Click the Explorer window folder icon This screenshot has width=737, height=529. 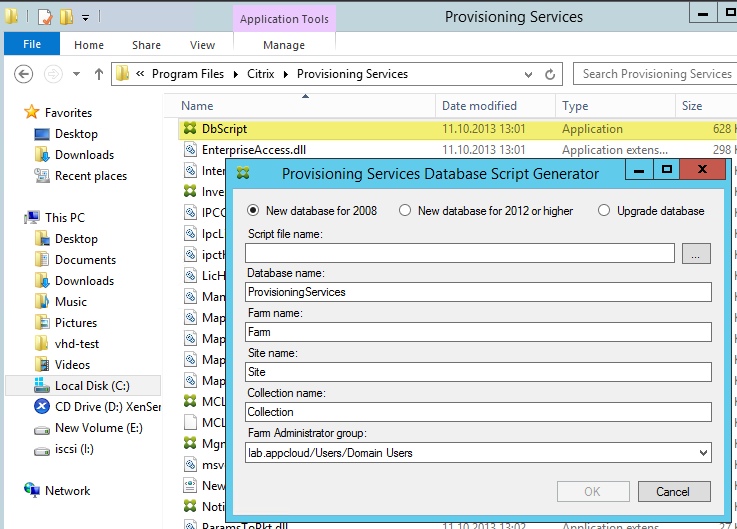[x=11, y=16]
